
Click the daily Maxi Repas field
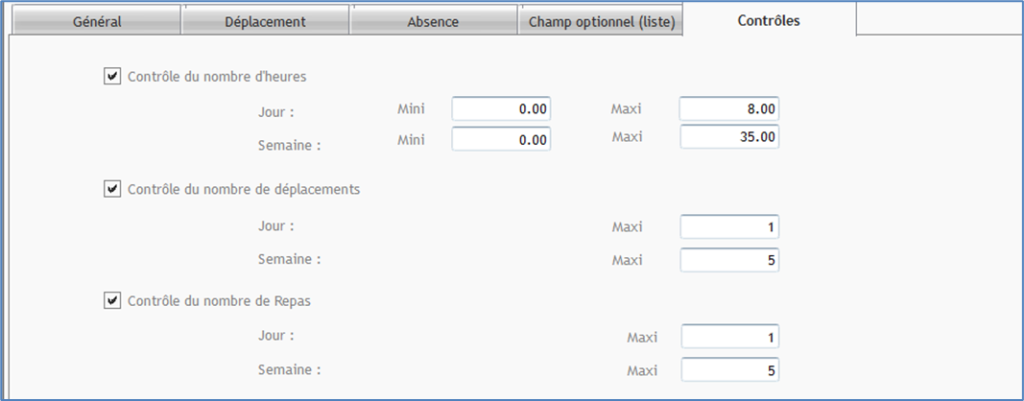tap(729, 337)
